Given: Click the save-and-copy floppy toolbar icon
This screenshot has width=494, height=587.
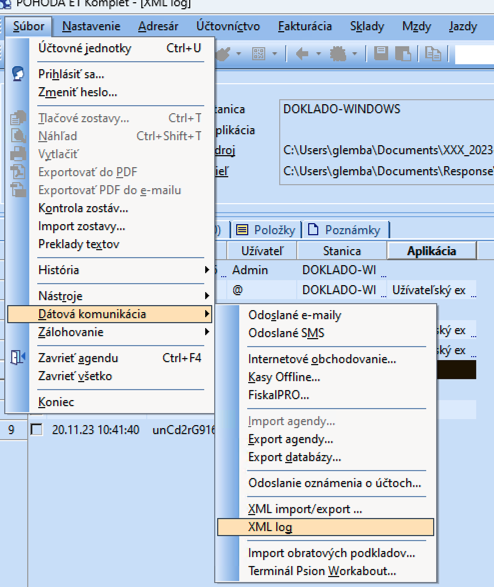Looking at the screenshot, I should pyautogui.click(x=403, y=54).
